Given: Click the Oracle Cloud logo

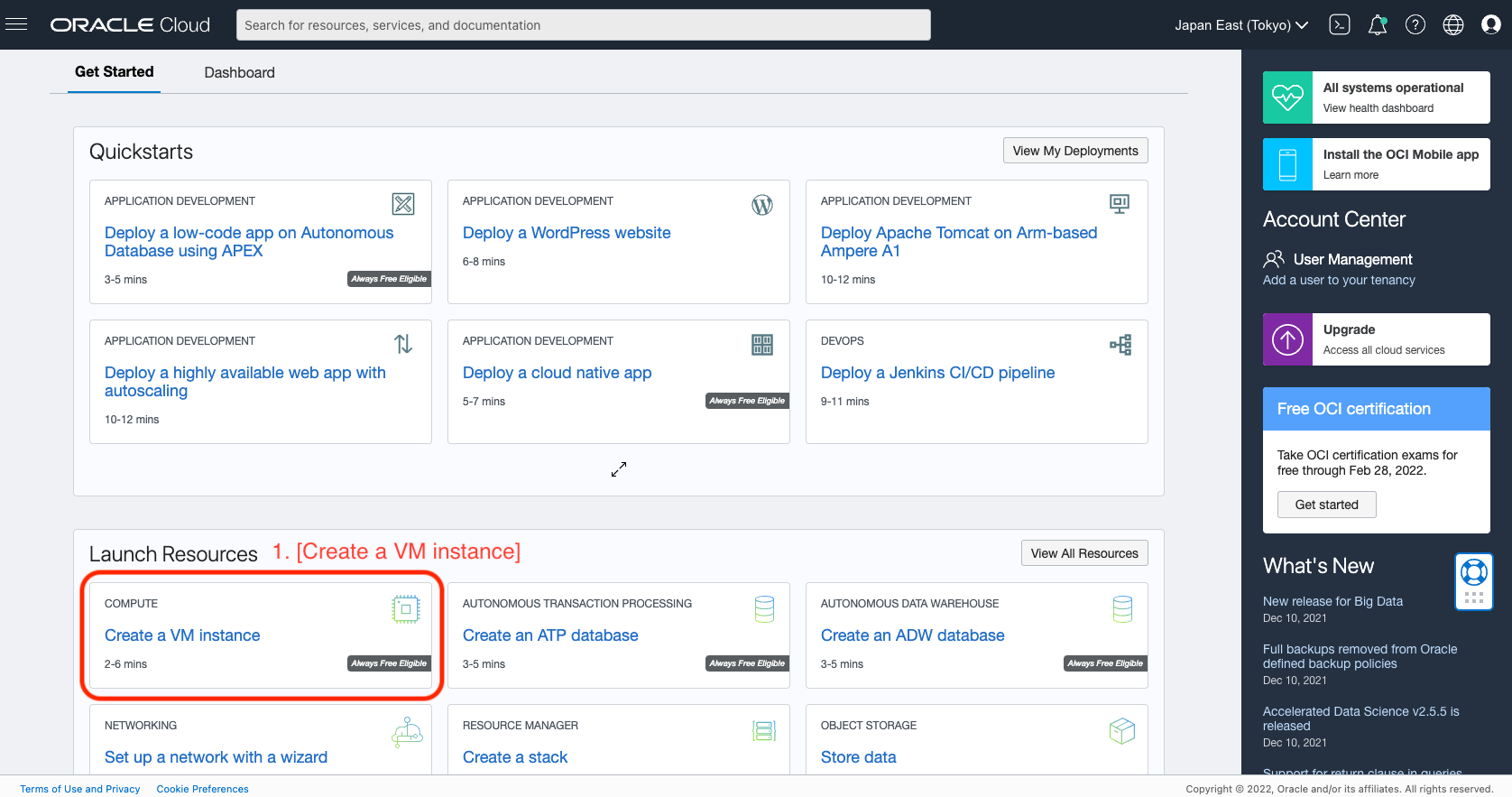Looking at the screenshot, I should point(130,25).
